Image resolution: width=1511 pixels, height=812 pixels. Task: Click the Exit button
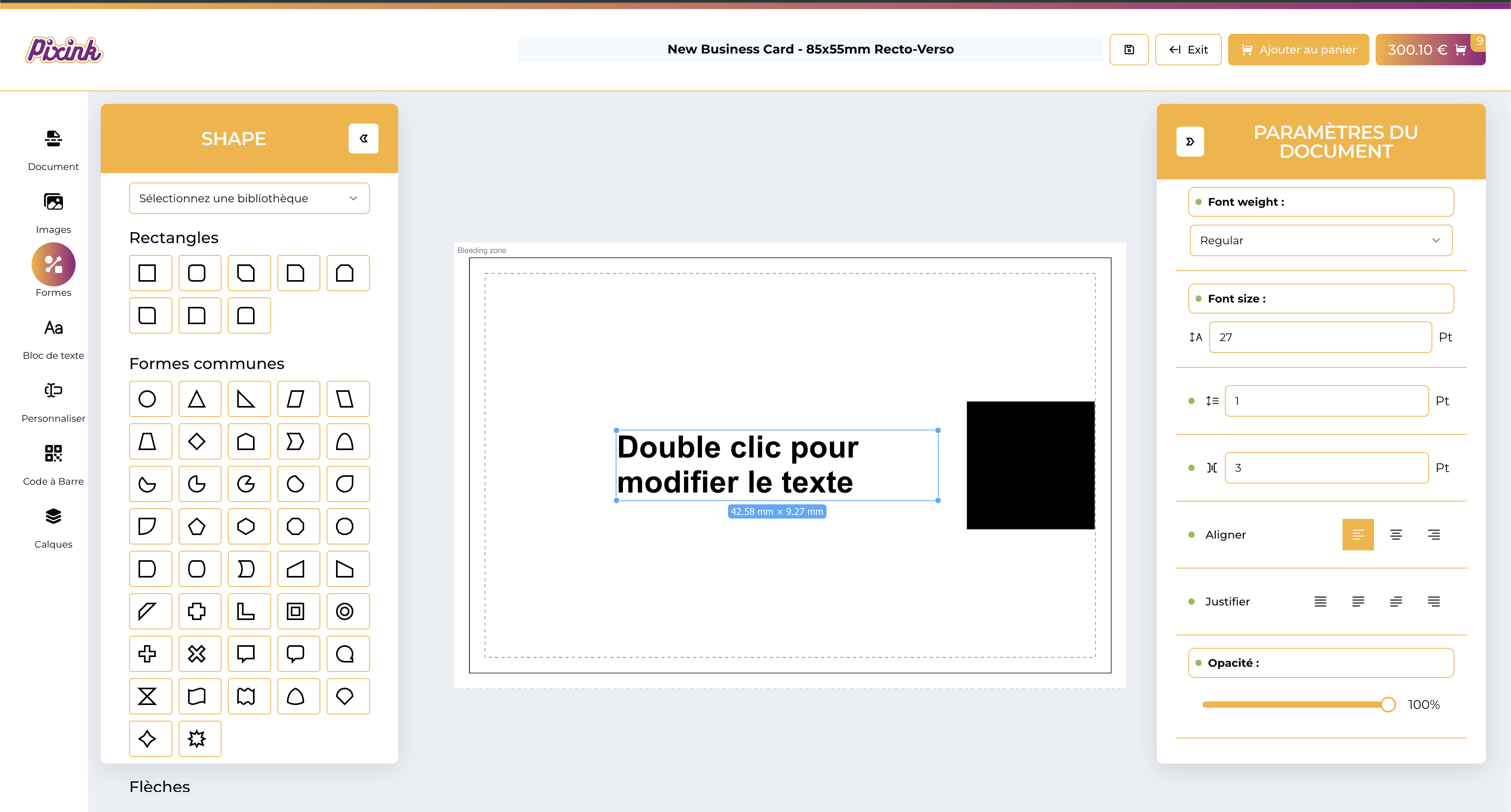[1188, 50]
